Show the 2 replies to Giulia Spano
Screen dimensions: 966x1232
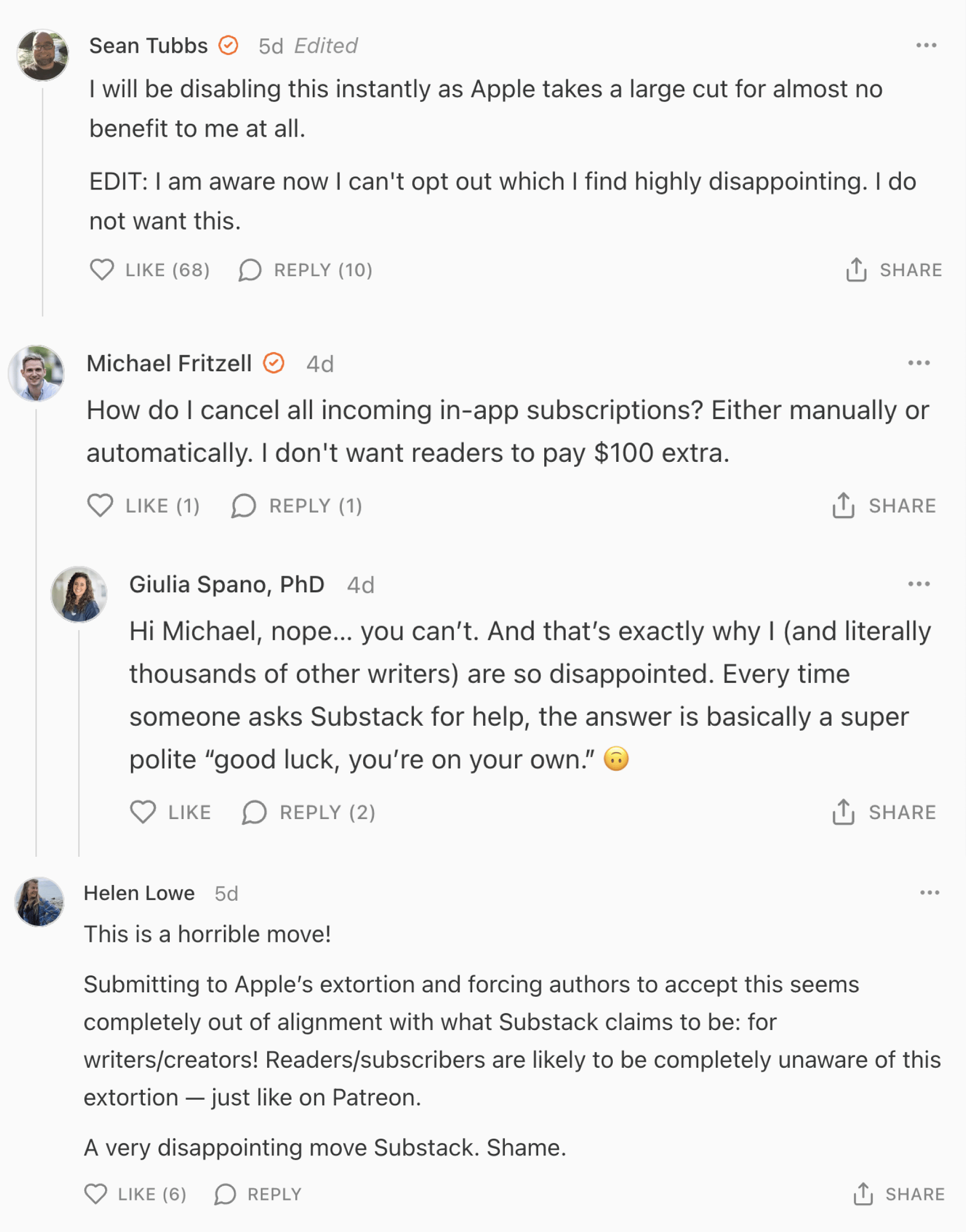(x=309, y=812)
